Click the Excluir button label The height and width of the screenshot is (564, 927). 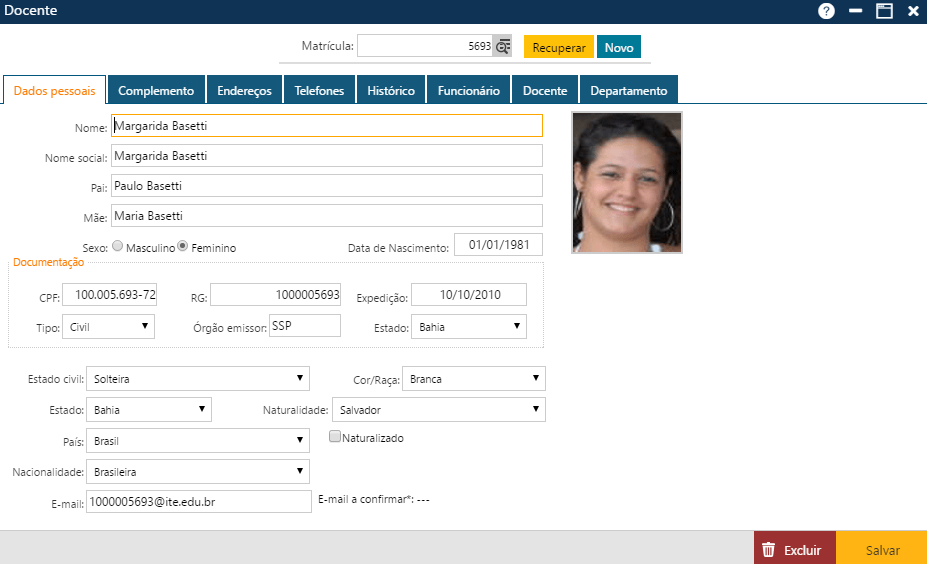(x=802, y=550)
